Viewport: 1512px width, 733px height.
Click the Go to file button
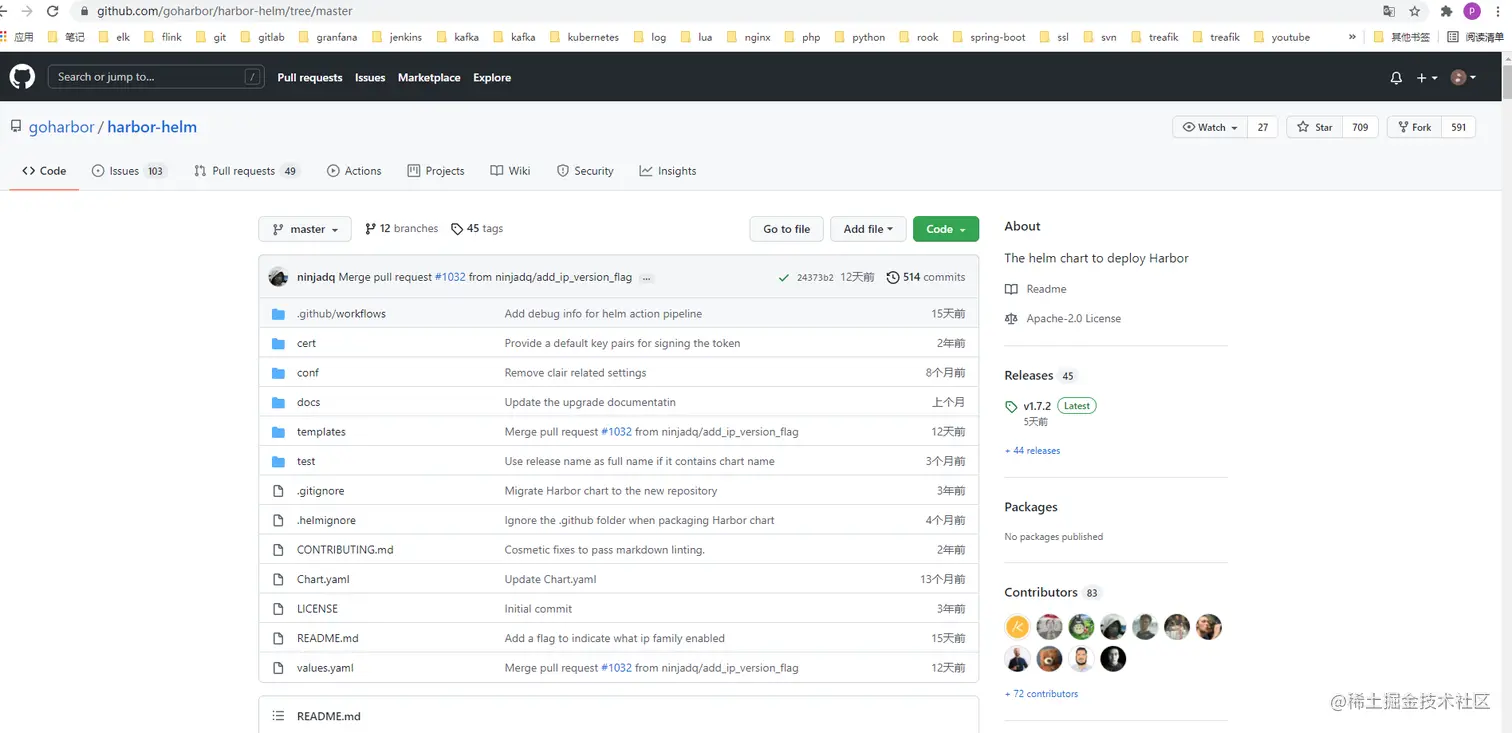[787, 229]
